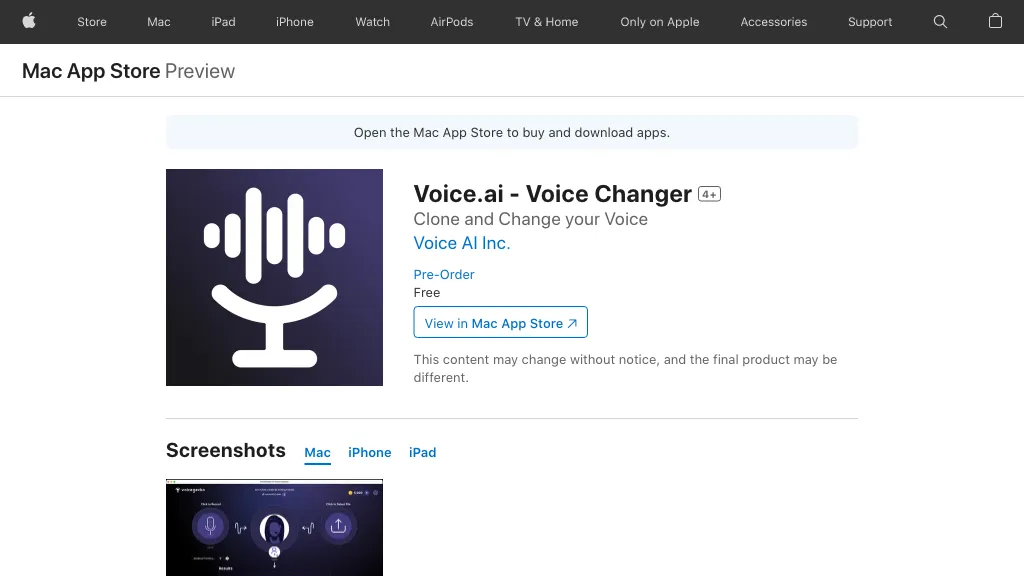
Task: Click the 4+ age rating badge
Action: pyautogui.click(x=709, y=194)
